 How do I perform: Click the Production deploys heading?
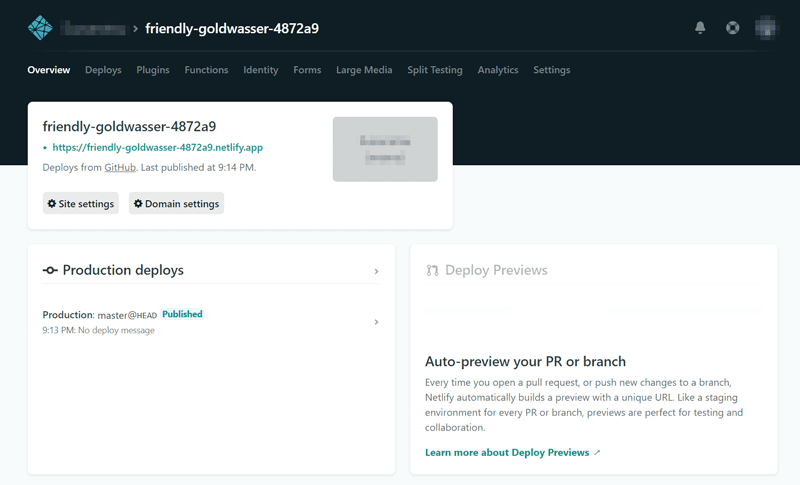(x=123, y=270)
